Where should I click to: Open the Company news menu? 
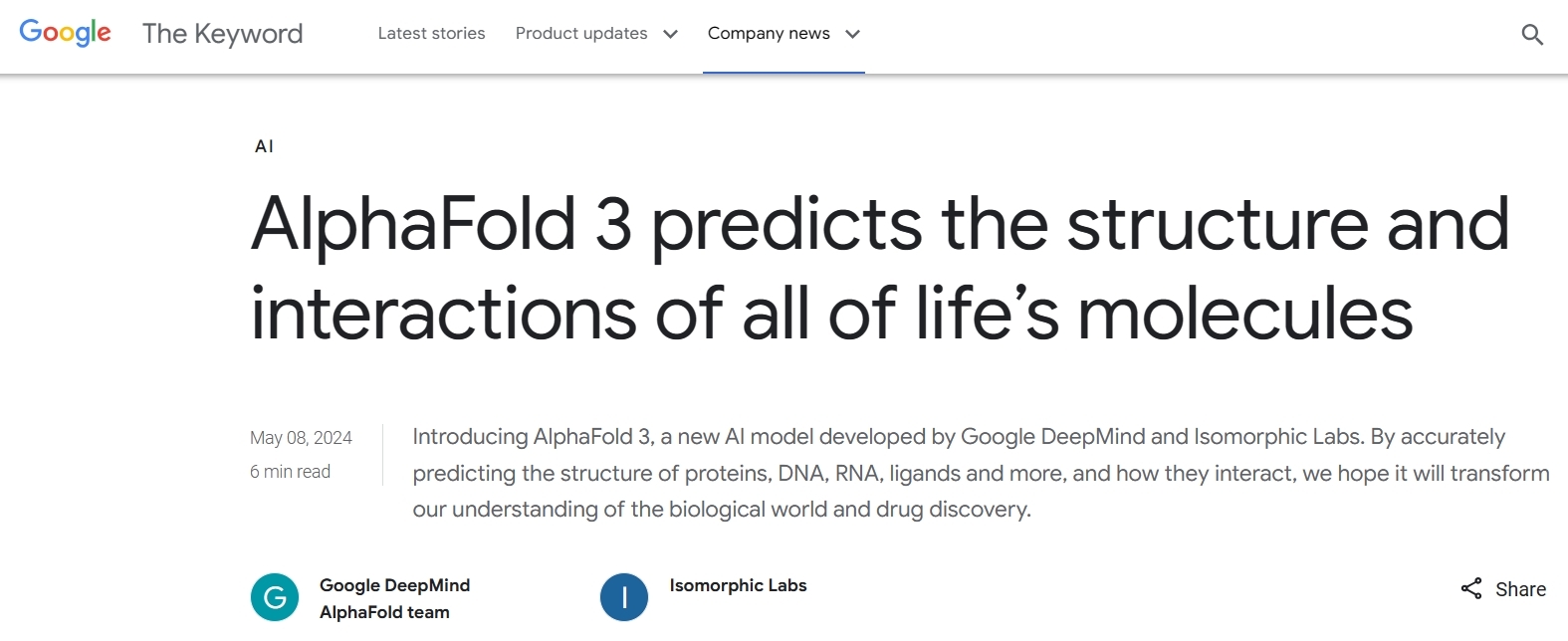pyautogui.click(x=769, y=33)
